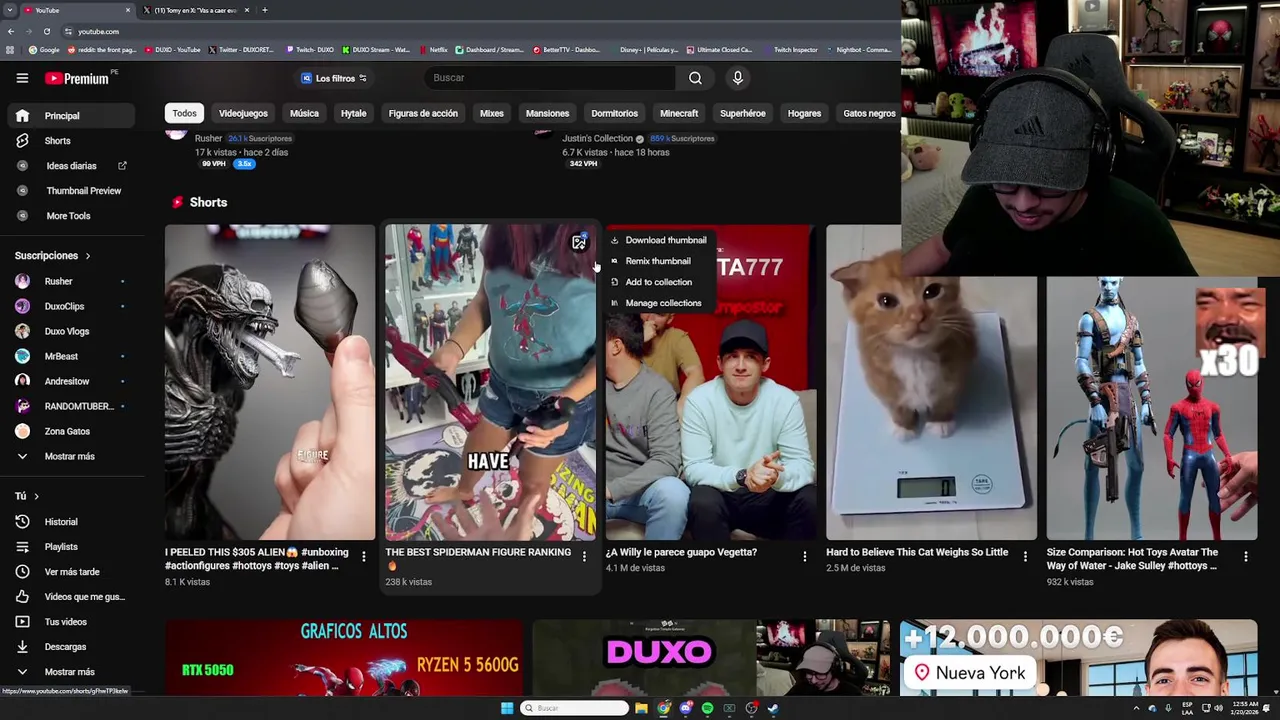
Task: Choose Download thumbnail from context menu
Action: point(658,240)
